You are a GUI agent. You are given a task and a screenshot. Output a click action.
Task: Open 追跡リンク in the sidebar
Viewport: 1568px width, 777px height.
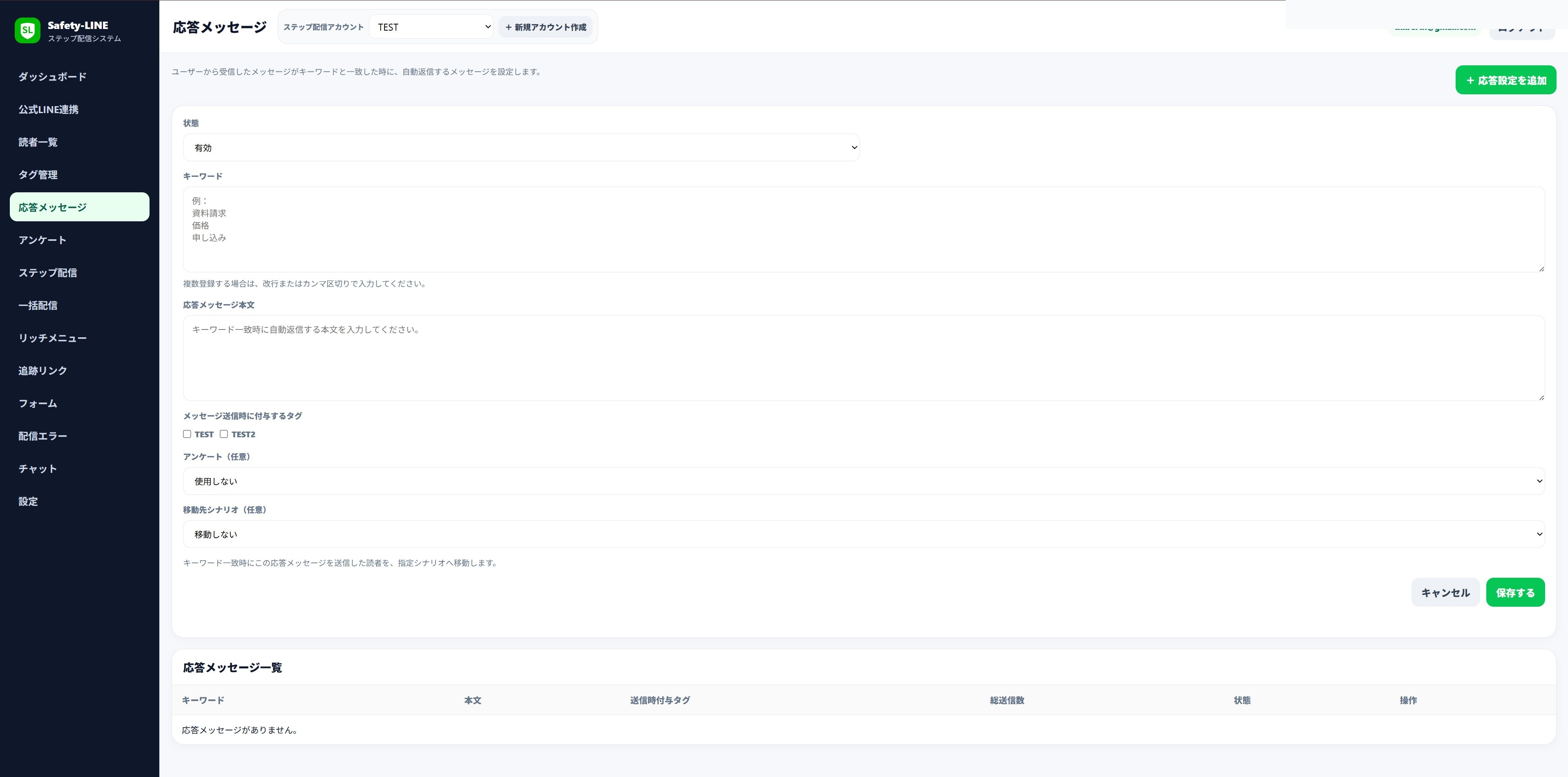pyautogui.click(x=79, y=371)
